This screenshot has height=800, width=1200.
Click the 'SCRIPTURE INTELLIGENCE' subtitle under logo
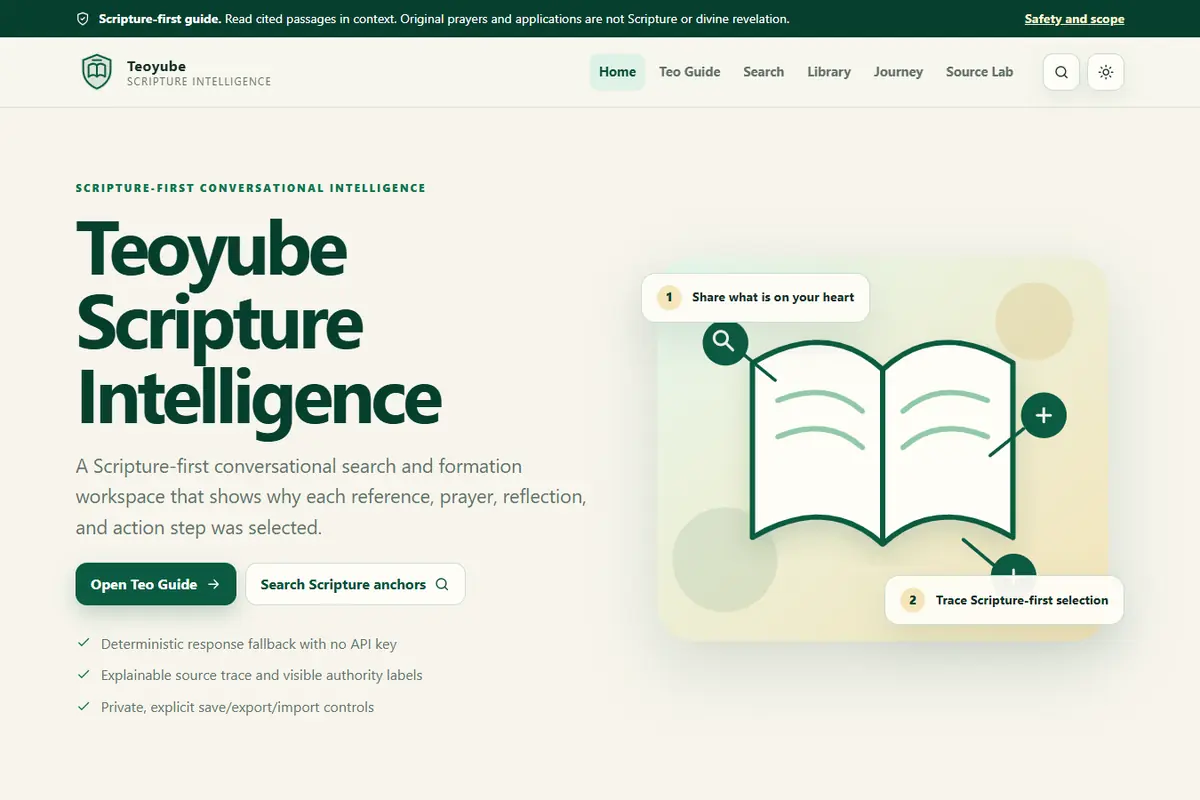(199, 82)
